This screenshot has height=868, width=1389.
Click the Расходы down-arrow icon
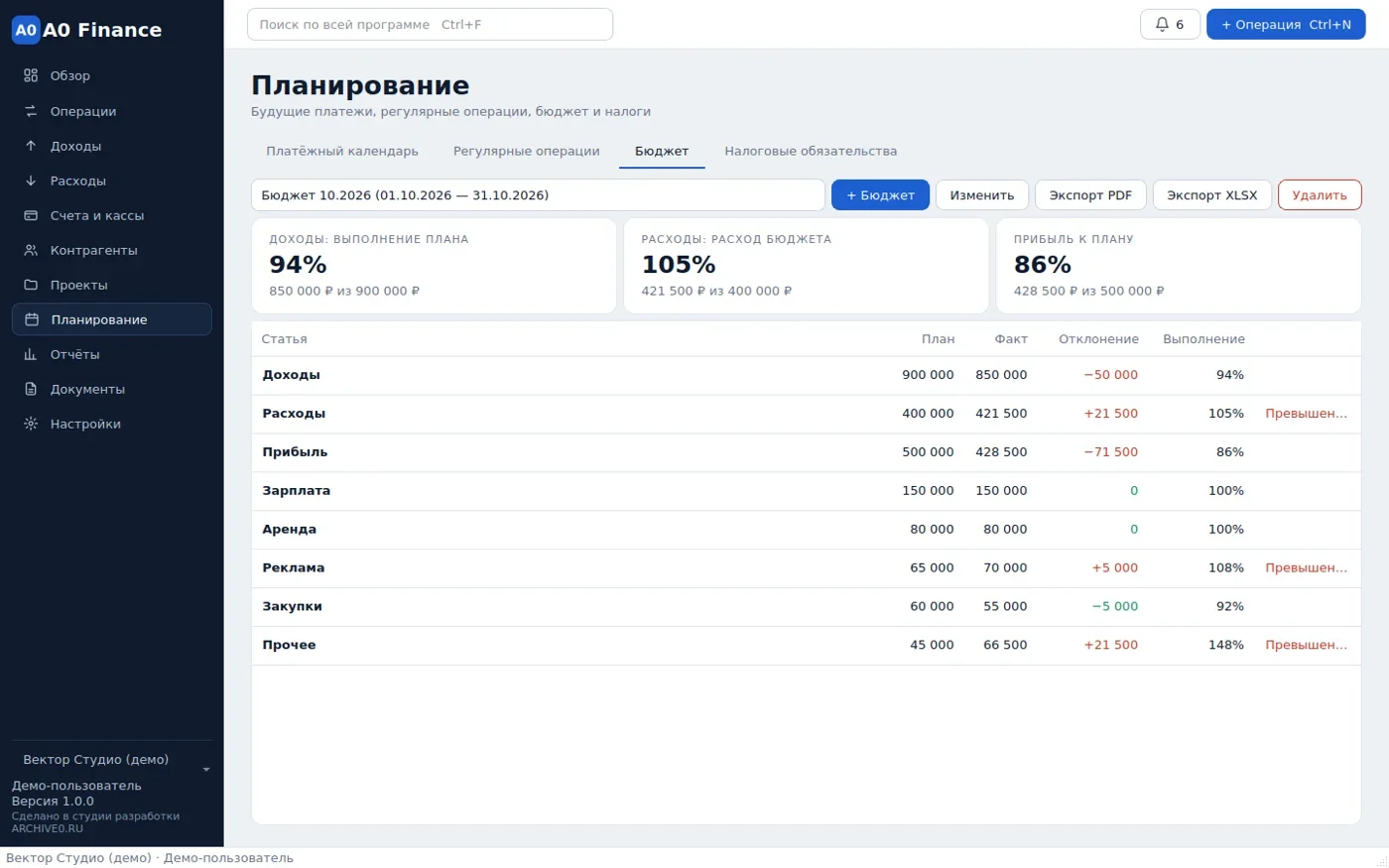click(x=31, y=181)
